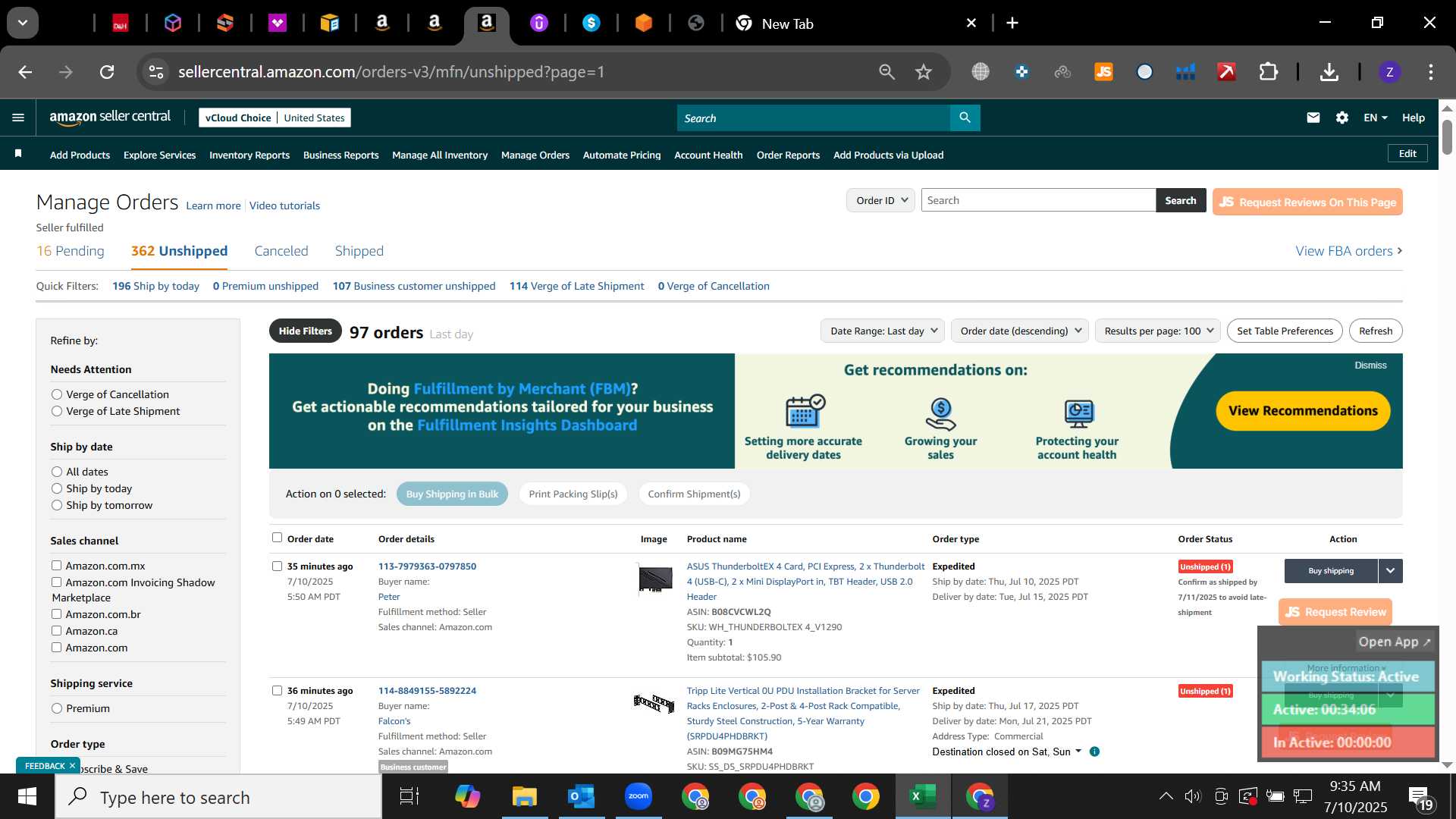1456x819 pixels.
Task: Open the Results per page dropdown
Action: pos(1158,331)
